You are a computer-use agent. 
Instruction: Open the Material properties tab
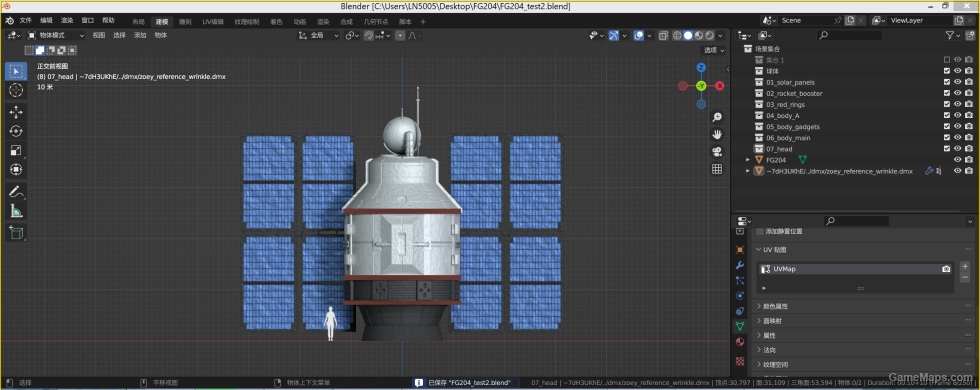click(740, 341)
